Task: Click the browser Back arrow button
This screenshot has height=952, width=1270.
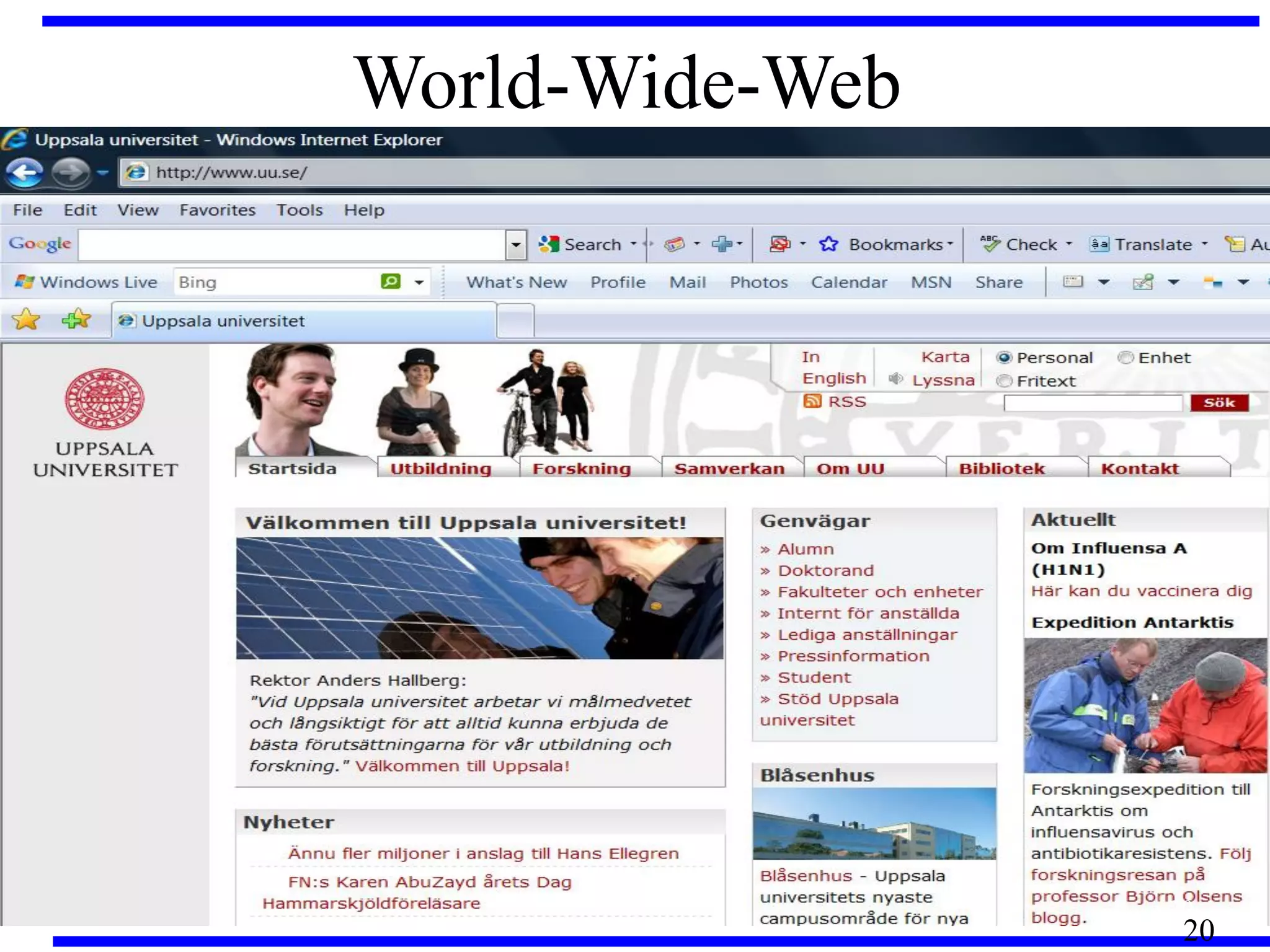Action: [x=25, y=172]
